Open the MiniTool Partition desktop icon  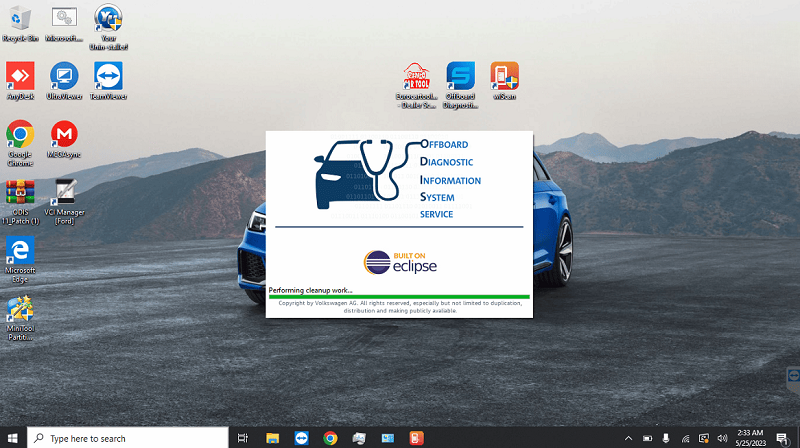(x=20, y=318)
